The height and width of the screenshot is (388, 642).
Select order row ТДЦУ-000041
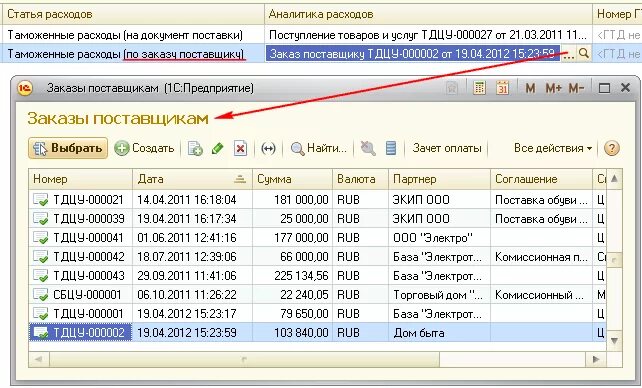point(317,237)
